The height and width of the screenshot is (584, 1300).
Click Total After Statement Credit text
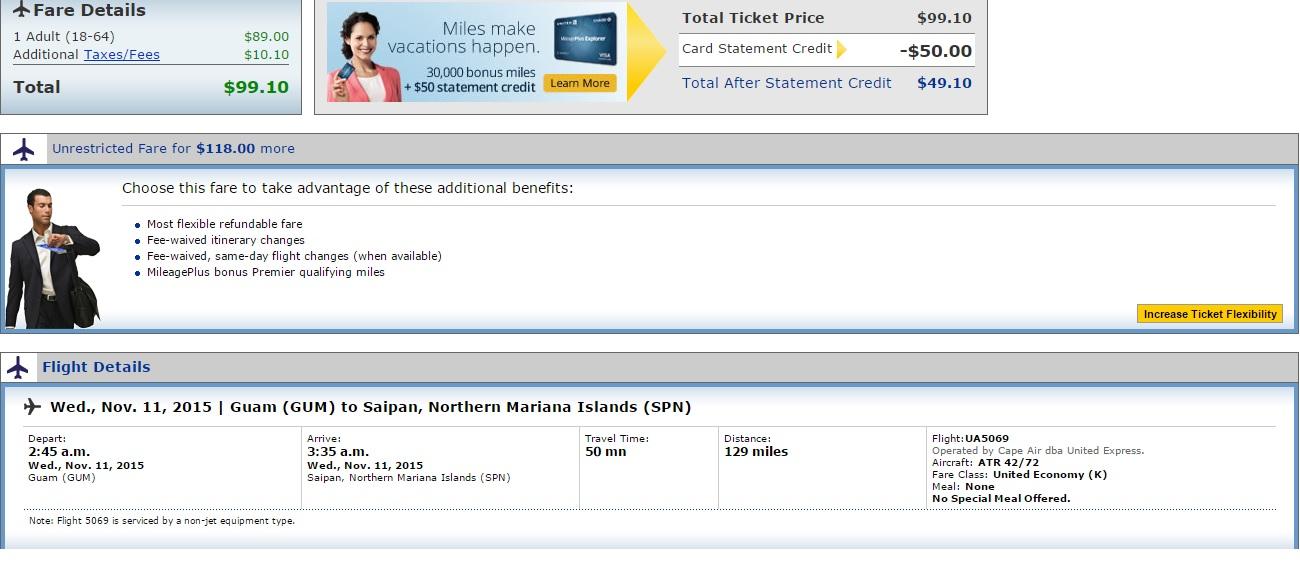[787, 83]
